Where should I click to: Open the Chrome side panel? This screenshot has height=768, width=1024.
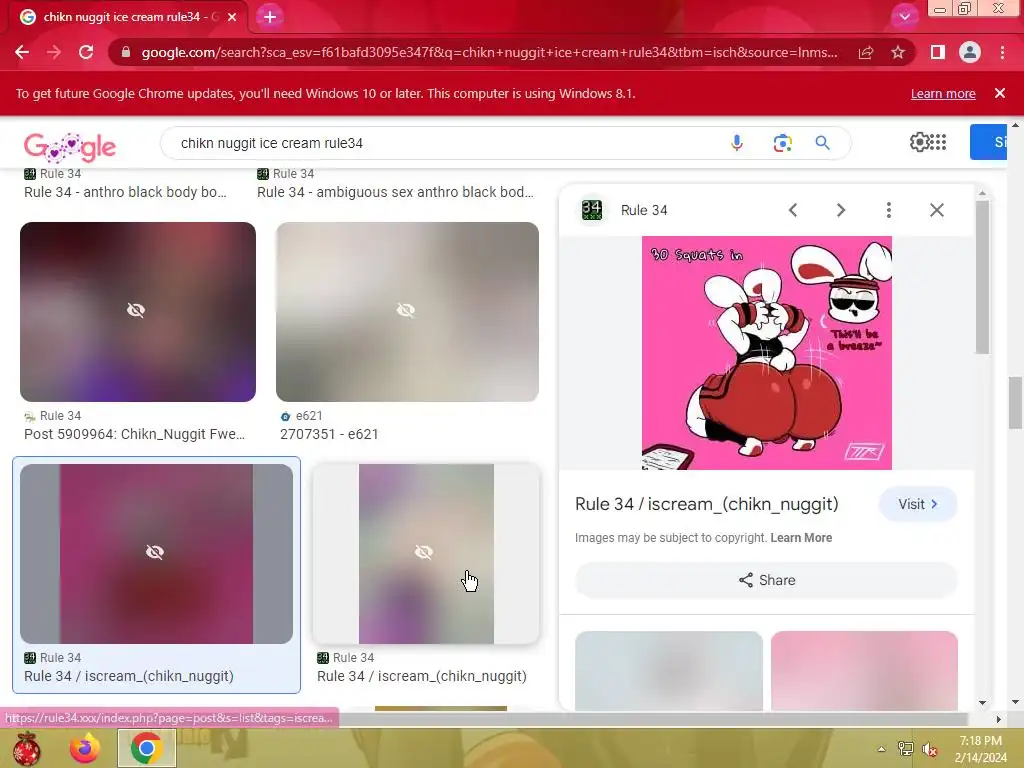point(938,52)
